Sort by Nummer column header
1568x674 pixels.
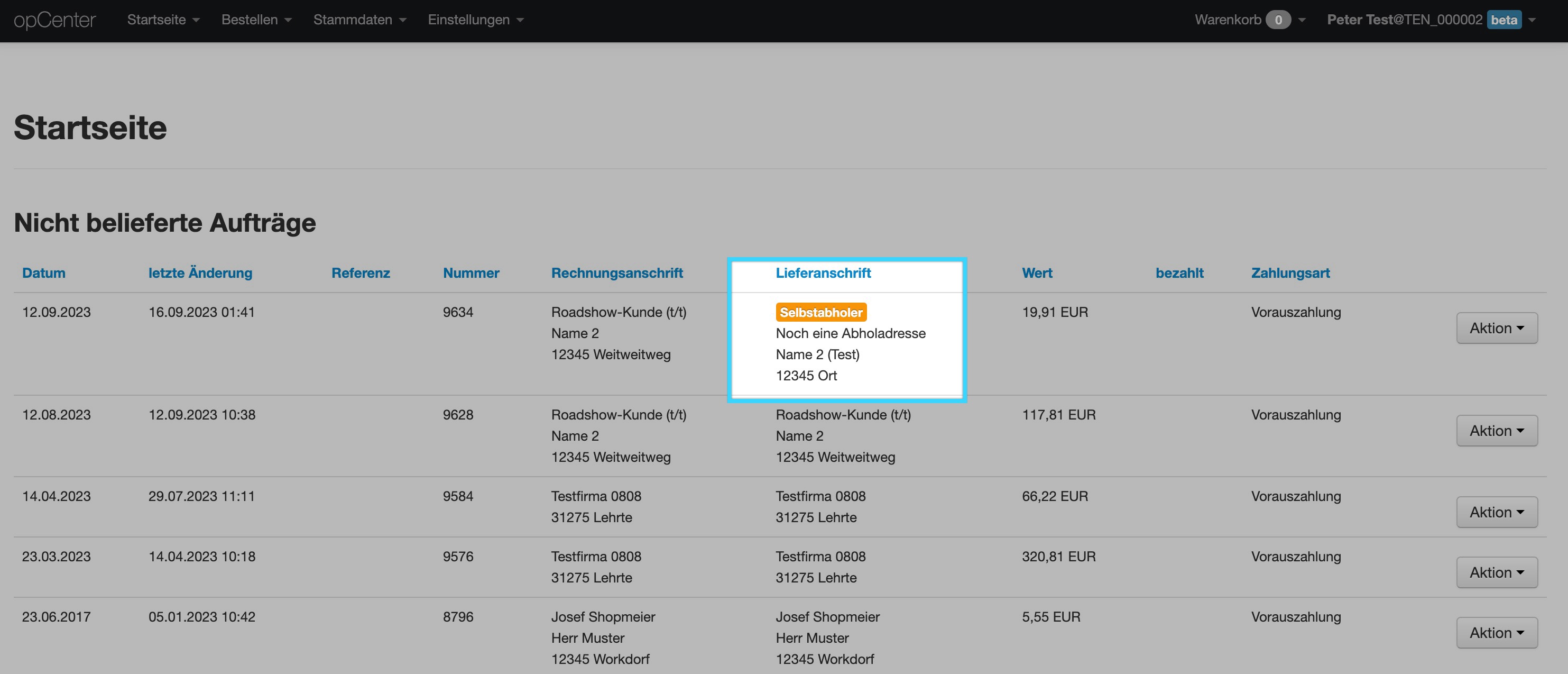tap(471, 273)
